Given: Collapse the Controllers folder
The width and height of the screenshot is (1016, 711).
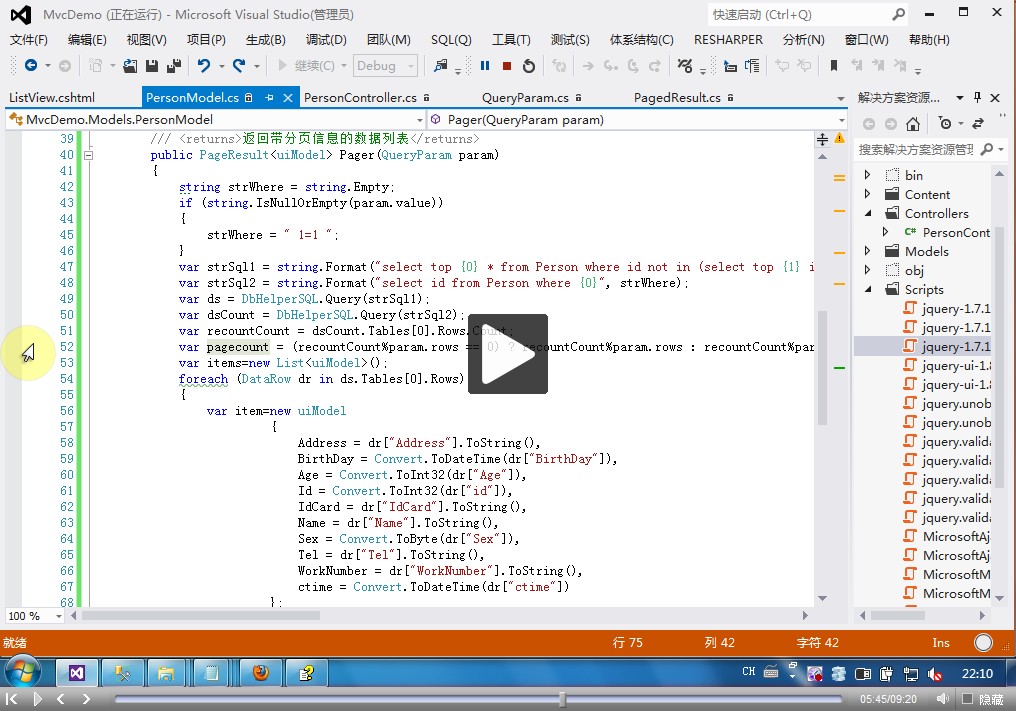Looking at the screenshot, I should click(x=867, y=213).
